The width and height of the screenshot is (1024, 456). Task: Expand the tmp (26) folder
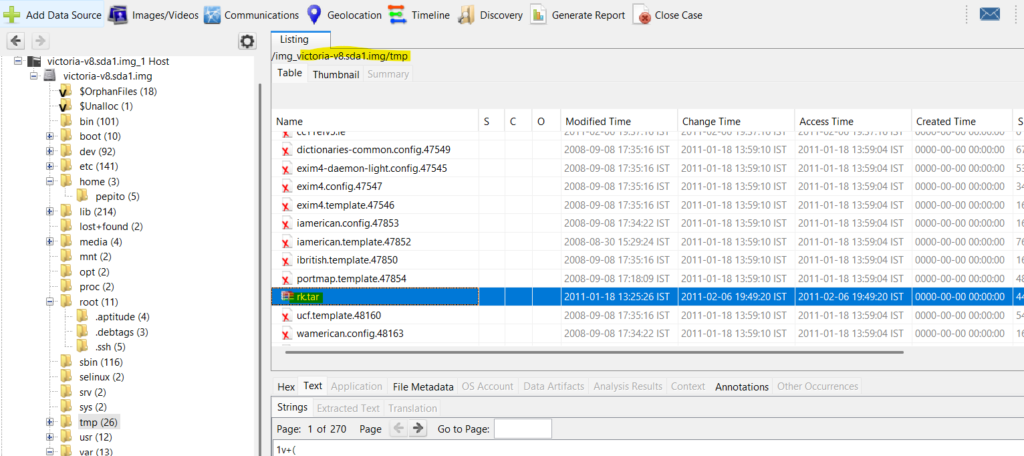coord(50,422)
